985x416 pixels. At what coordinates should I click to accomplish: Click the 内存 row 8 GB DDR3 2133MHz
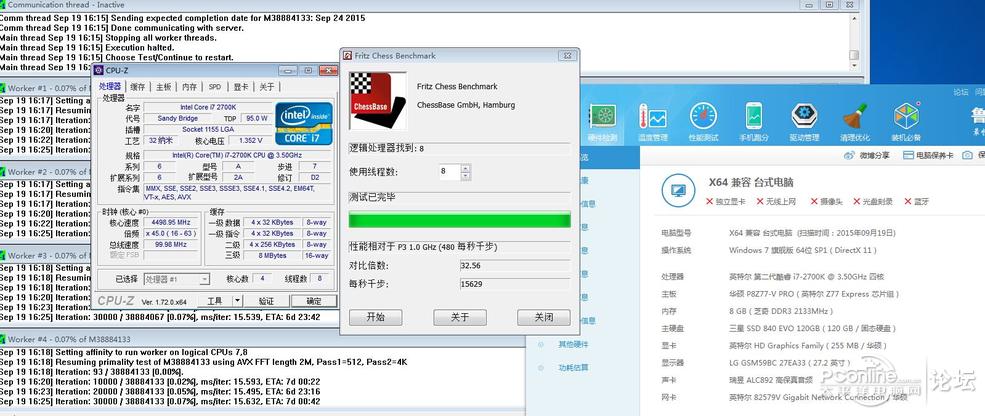tap(748, 311)
